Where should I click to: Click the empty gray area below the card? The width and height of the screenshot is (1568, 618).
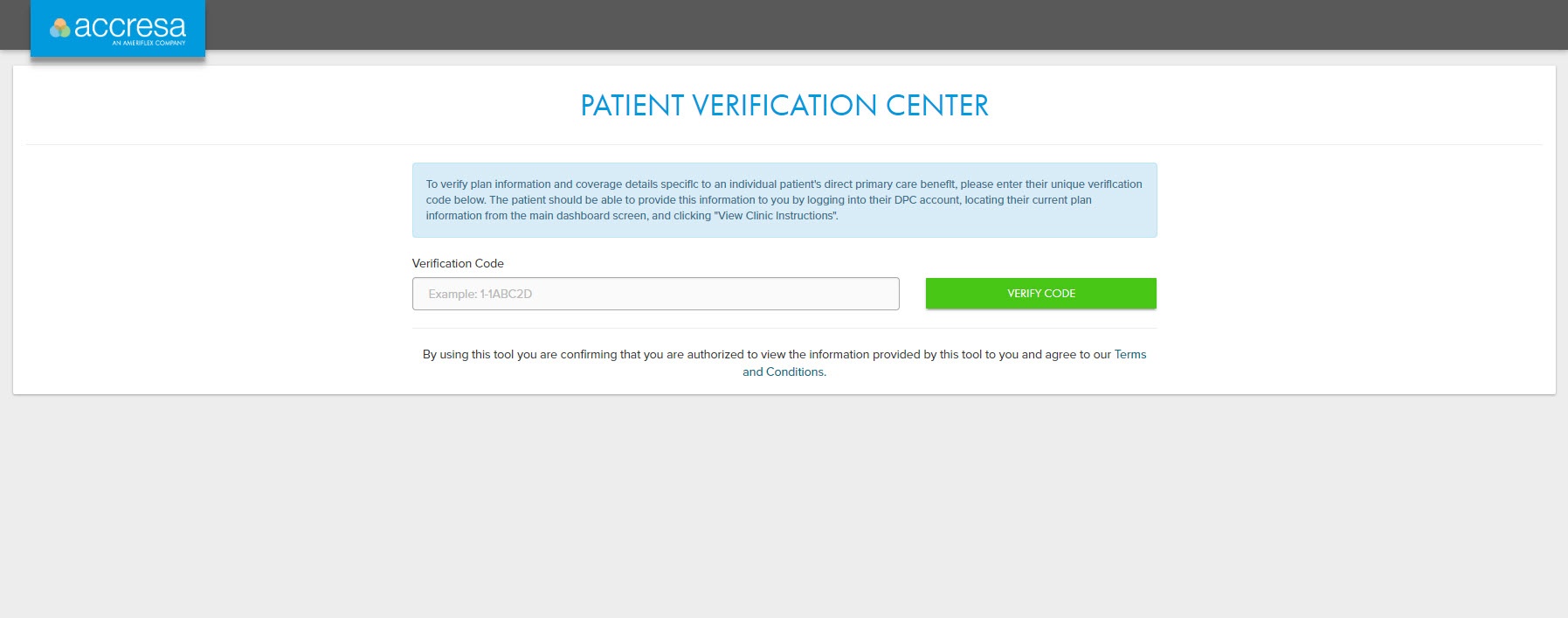click(x=784, y=507)
